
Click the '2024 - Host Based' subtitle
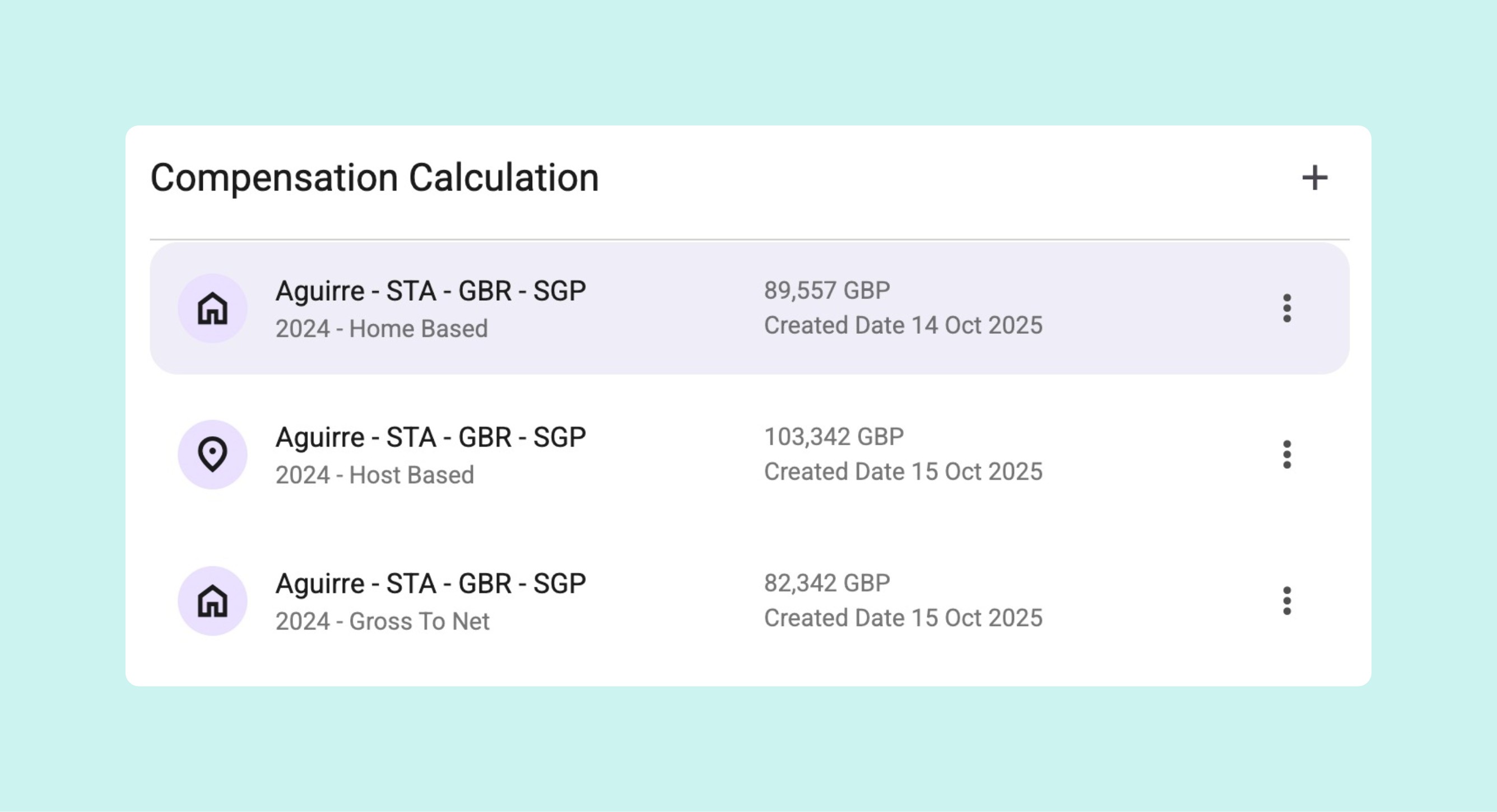coord(375,475)
